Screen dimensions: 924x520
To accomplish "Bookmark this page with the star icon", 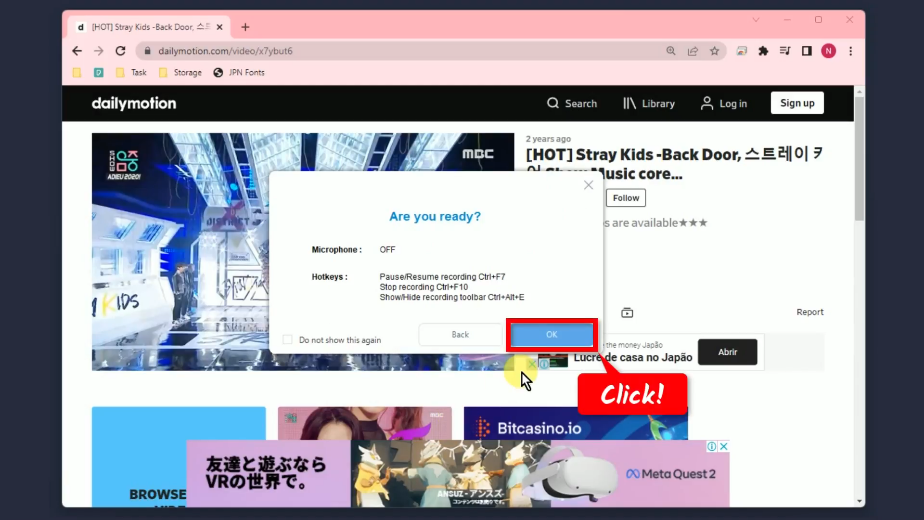I will [714, 51].
